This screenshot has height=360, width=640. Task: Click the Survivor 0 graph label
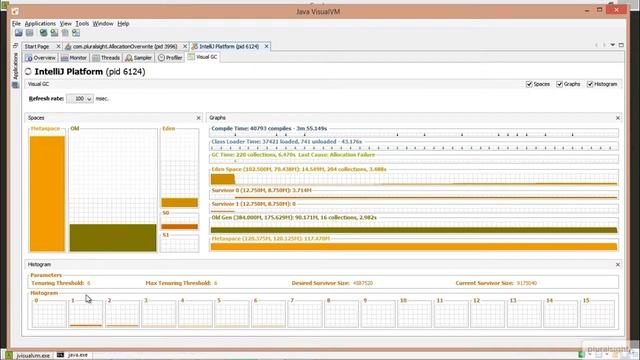tap(261, 191)
